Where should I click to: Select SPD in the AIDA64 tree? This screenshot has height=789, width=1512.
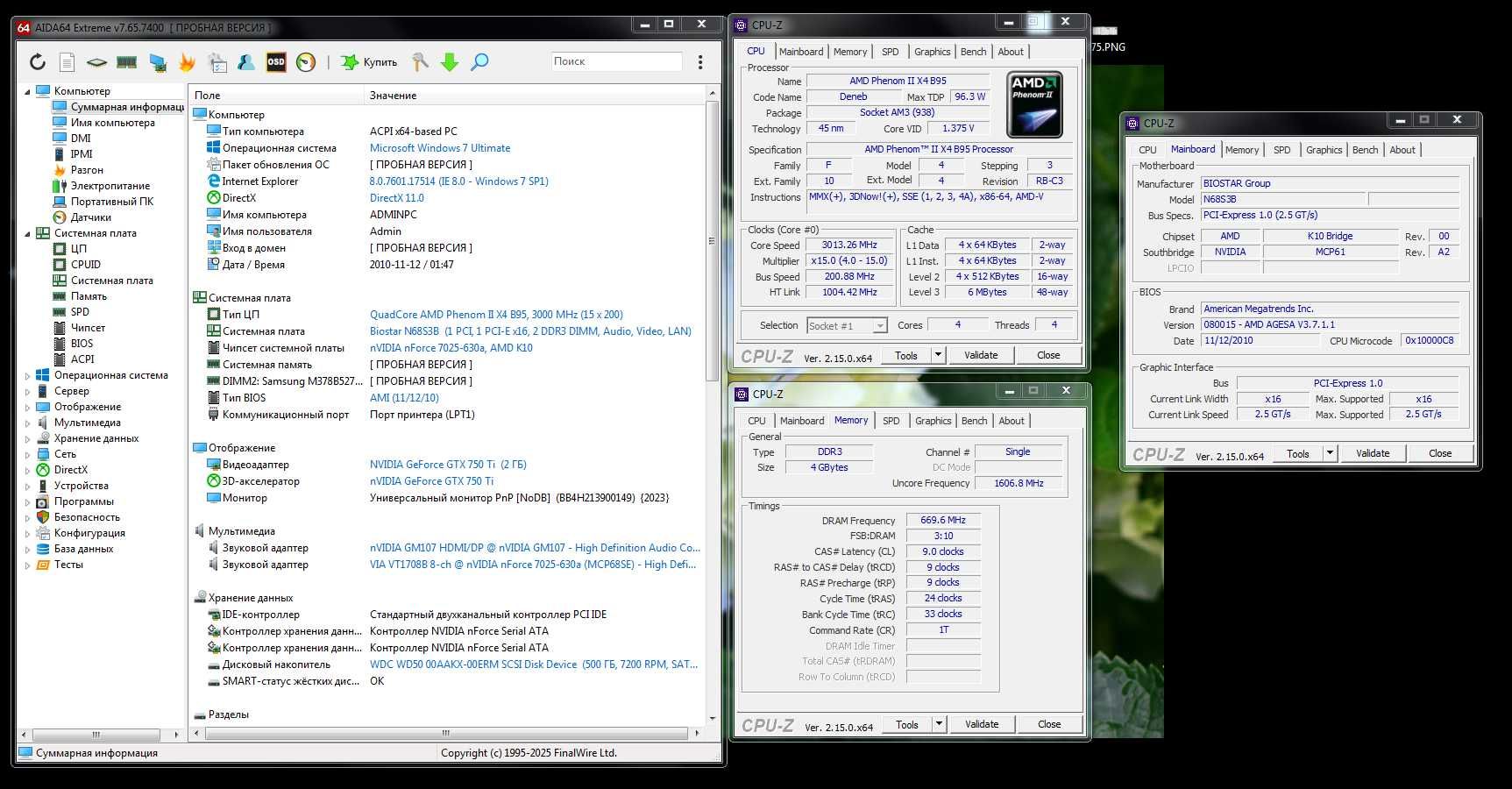[80, 312]
